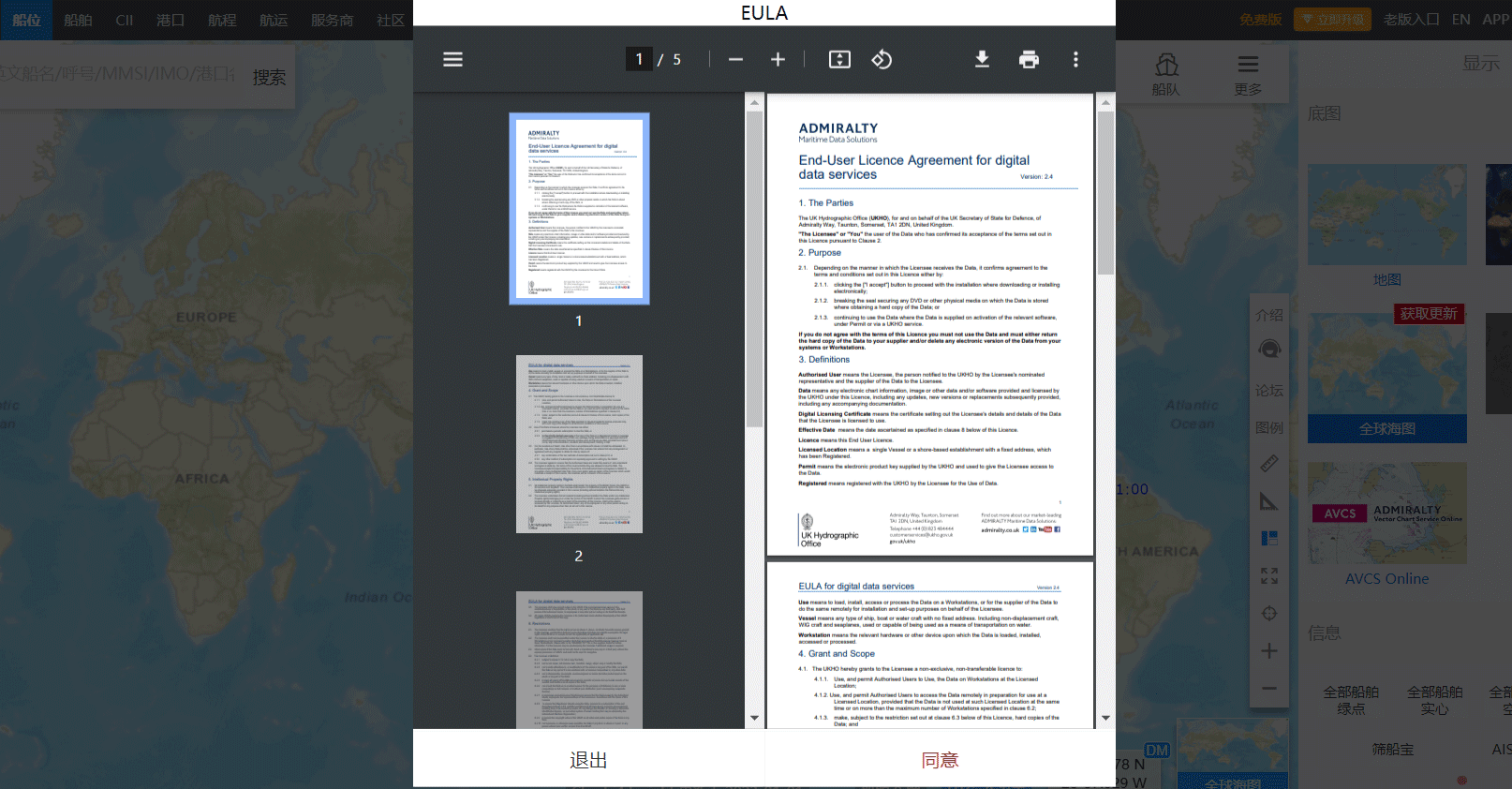
Task: Click the 立即升级 upgrade button
Action: coord(1332,20)
